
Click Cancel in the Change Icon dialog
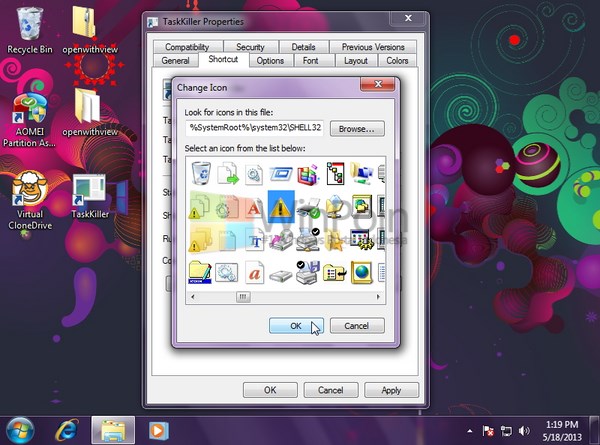coord(357,326)
